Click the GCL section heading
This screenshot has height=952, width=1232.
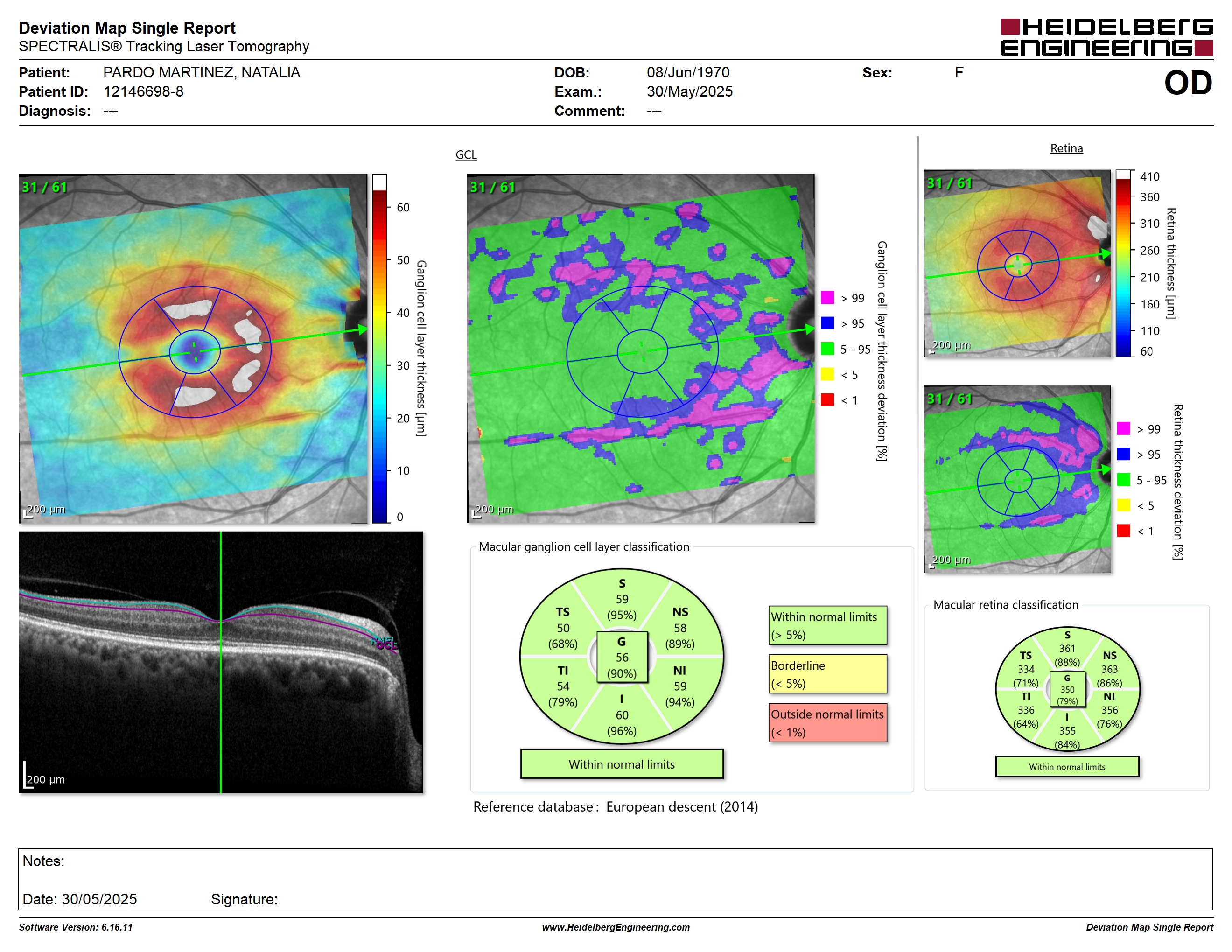466,154
